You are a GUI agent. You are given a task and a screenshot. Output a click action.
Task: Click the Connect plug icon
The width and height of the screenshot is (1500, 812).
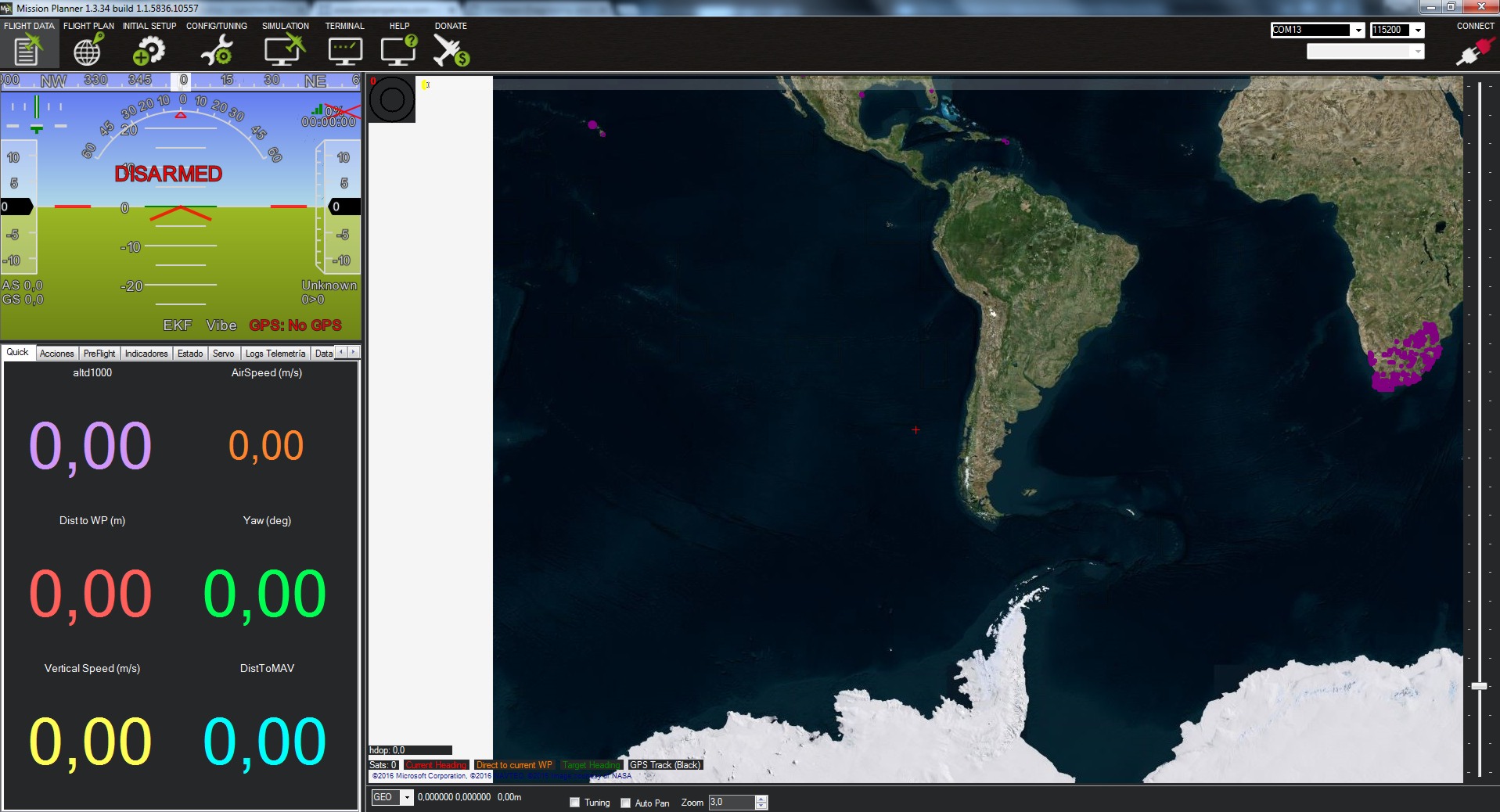1474,52
